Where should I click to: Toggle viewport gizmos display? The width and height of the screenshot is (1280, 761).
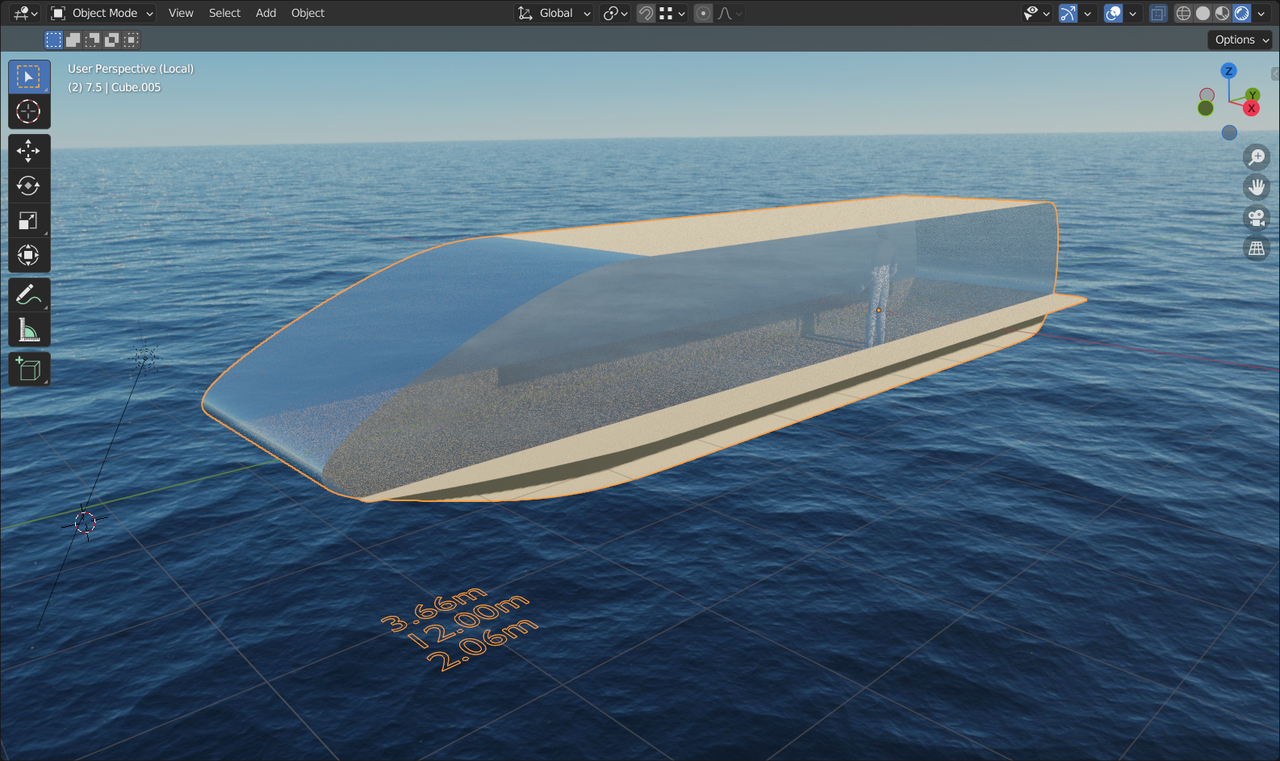pos(1068,13)
